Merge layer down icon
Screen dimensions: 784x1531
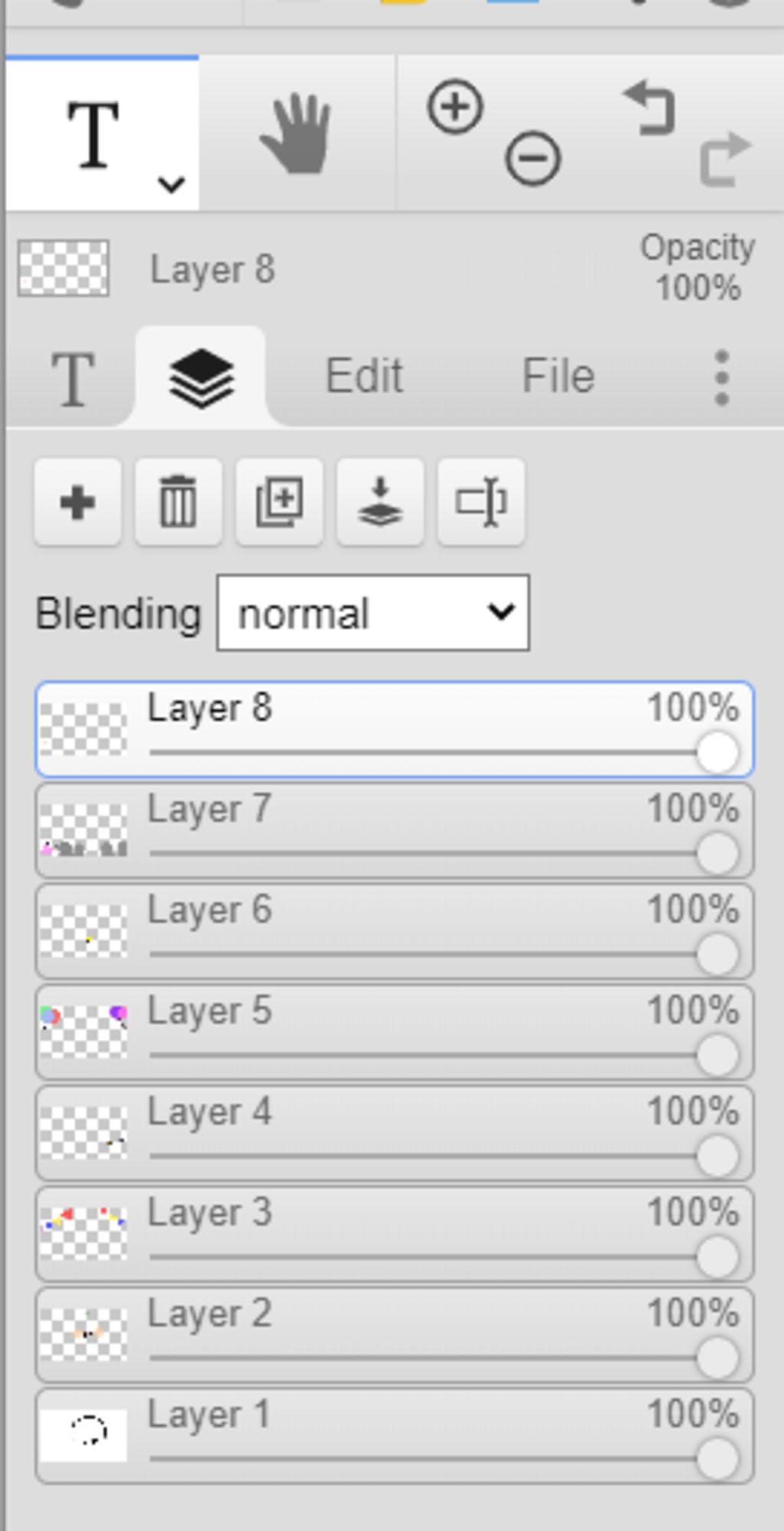[x=381, y=502]
